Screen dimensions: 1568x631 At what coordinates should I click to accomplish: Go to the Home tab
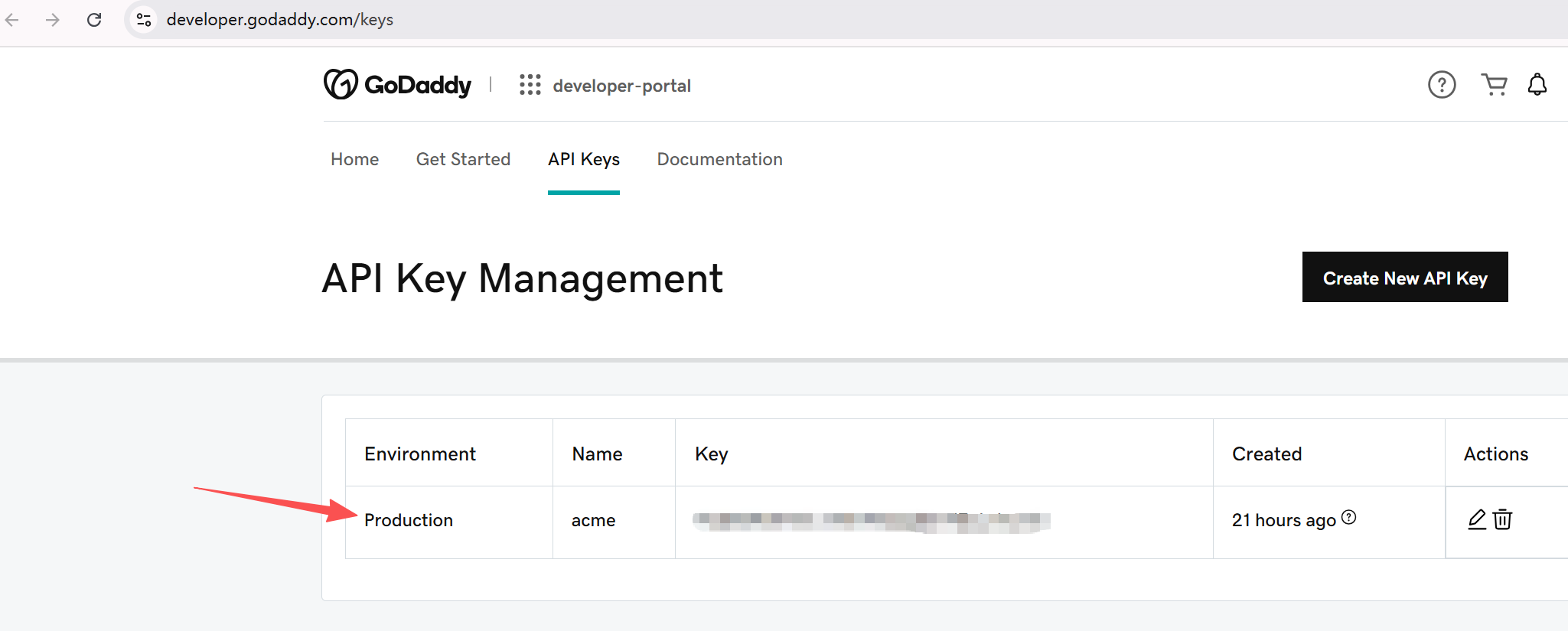tap(355, 159)
